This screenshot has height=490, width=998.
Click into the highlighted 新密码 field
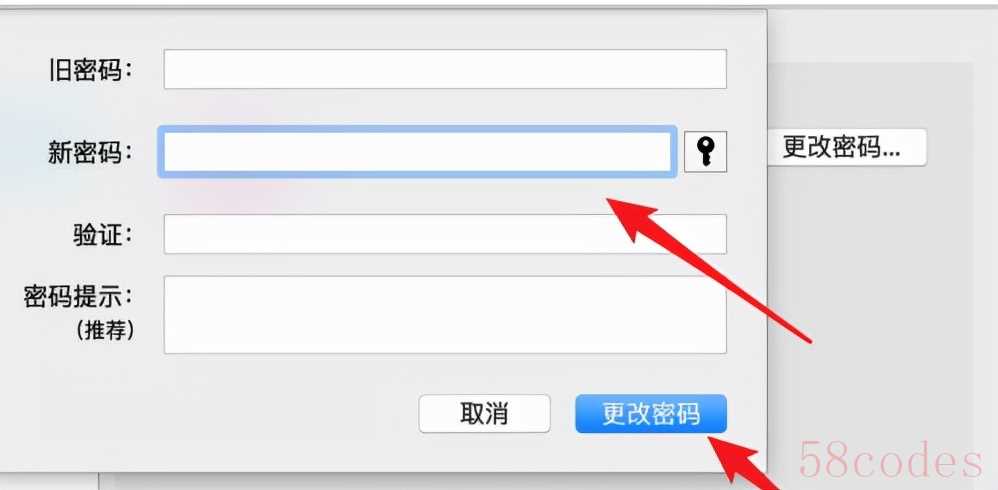[417, 151]
